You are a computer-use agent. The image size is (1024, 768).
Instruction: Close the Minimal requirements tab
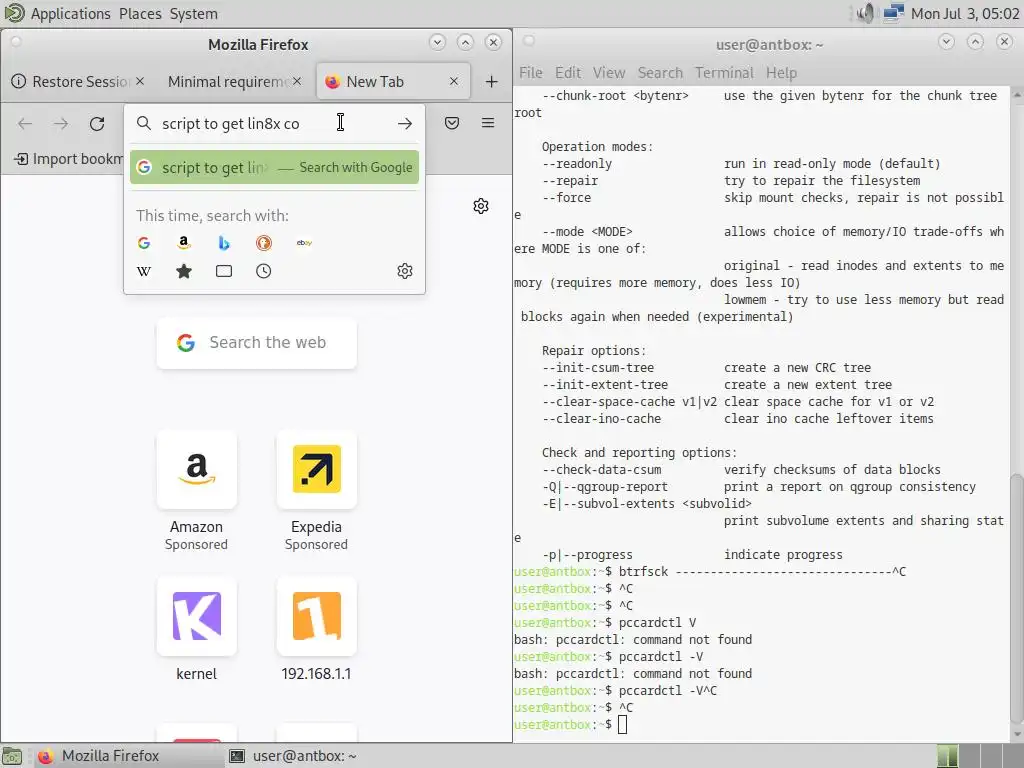(297, 81)
